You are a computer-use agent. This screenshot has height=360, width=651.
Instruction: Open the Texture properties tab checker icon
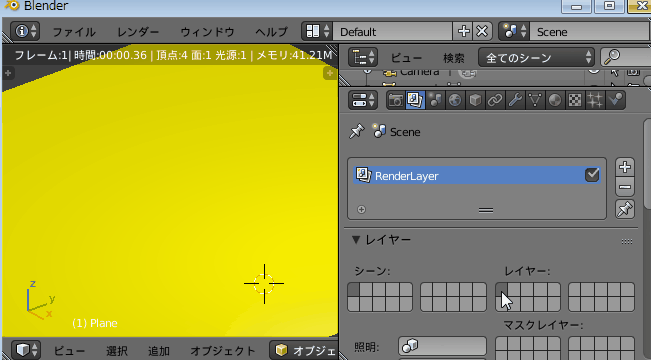pyautogui.click(x=575, y=100)
